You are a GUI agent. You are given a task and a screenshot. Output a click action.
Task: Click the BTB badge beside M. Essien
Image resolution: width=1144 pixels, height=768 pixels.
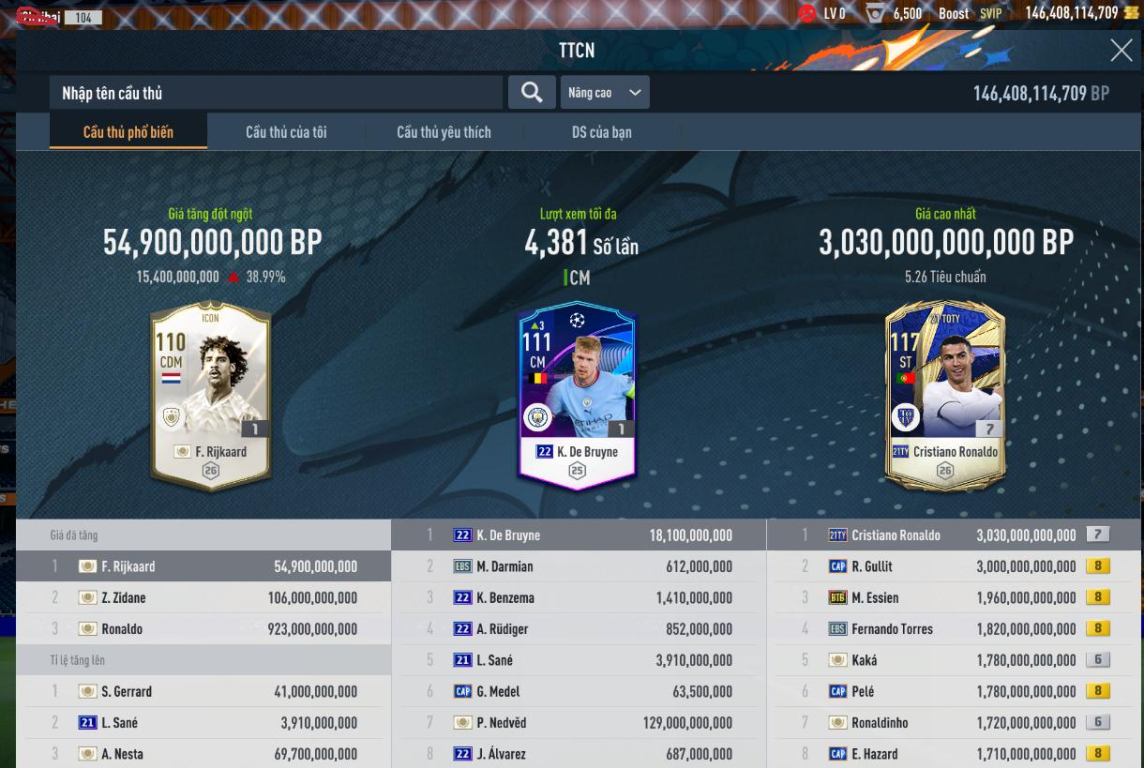(x=838, y=597)
